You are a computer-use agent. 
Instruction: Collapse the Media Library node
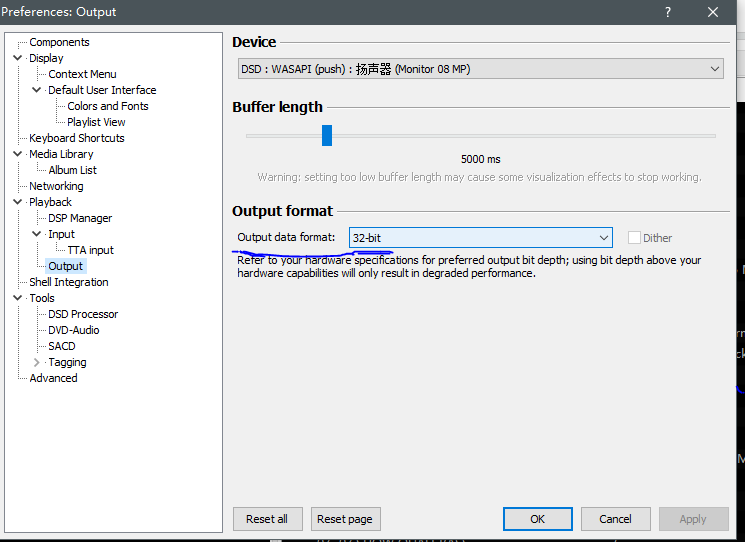pos(18,154)
